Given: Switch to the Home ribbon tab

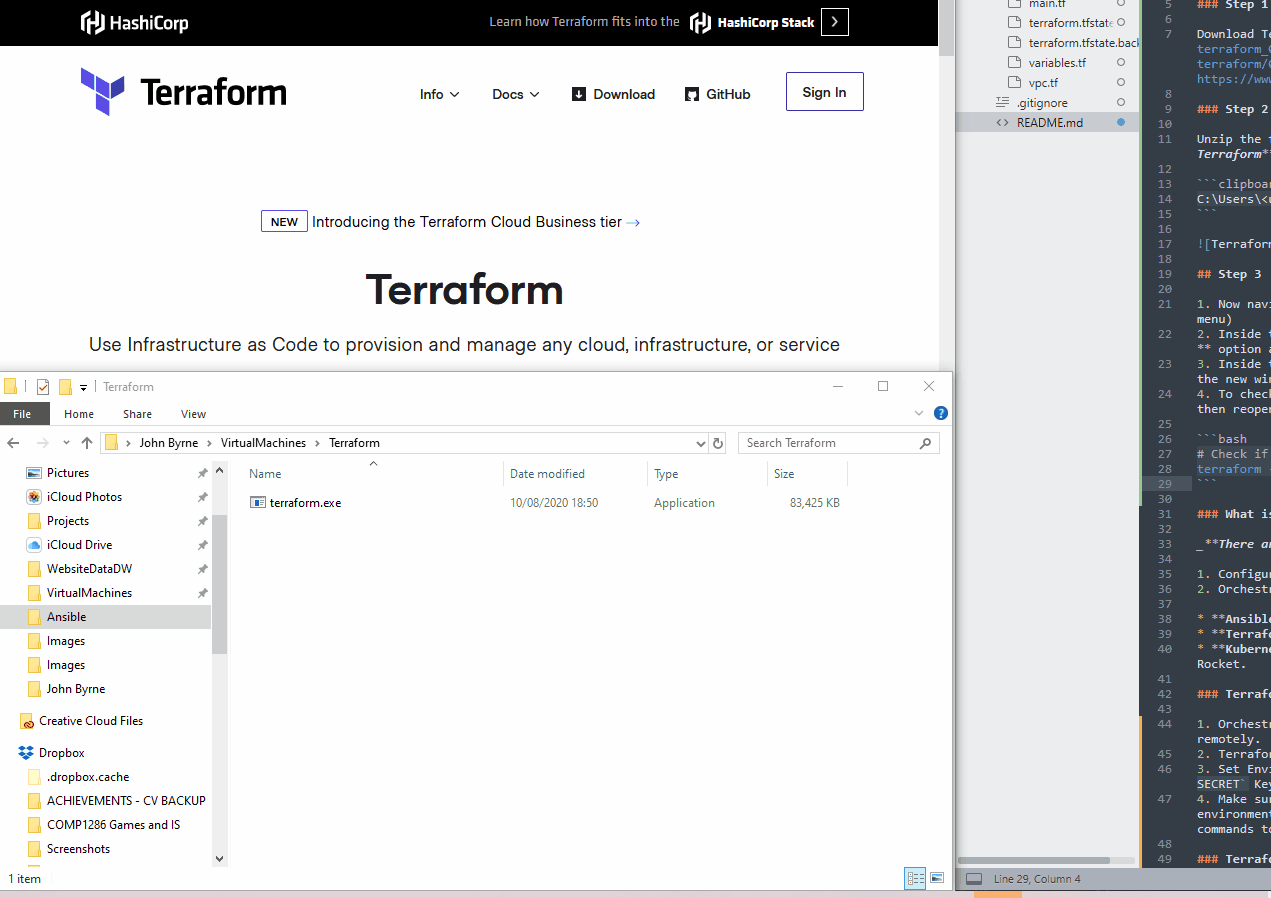Looking at the screenshot, I should point(79,414).
